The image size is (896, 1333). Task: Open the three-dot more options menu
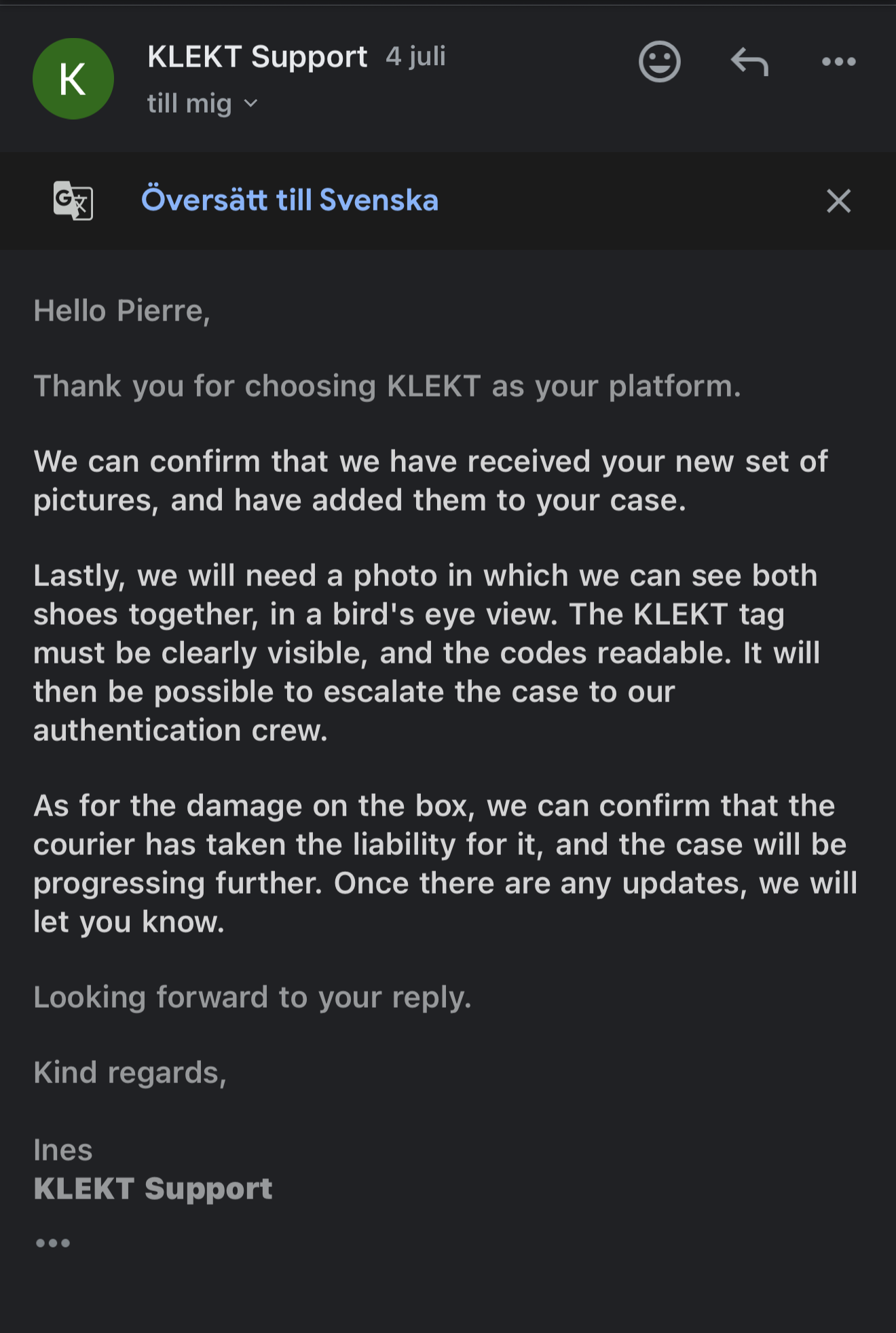838,62
